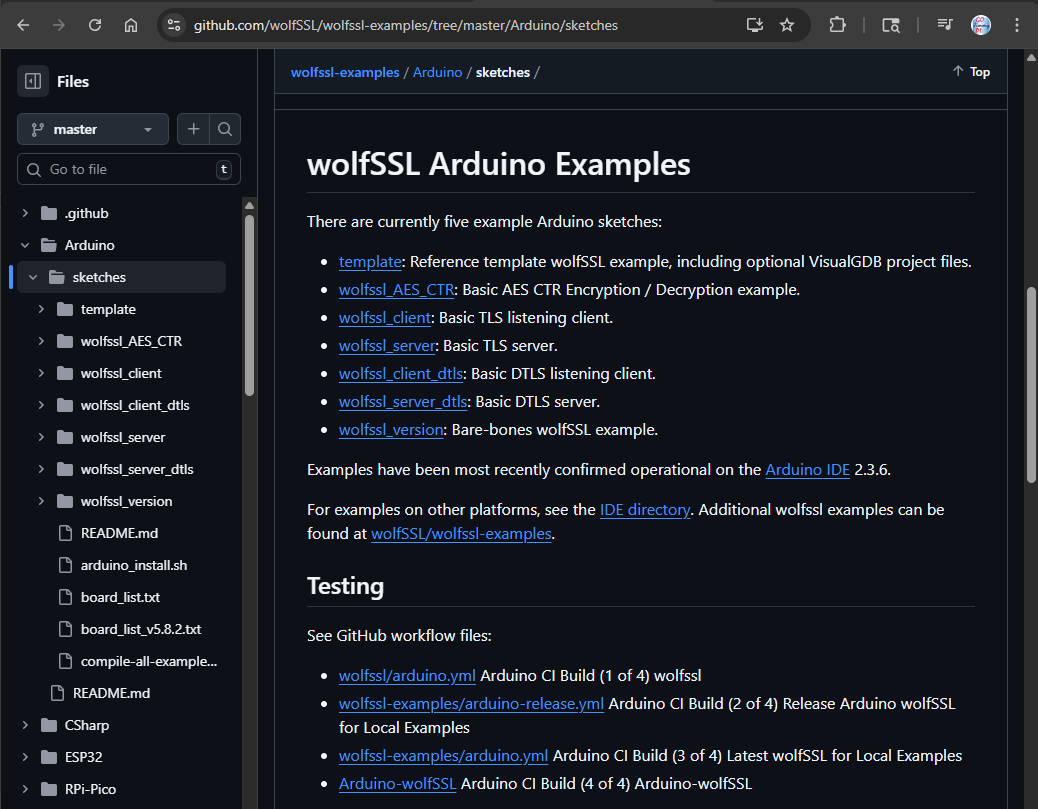Viewport: 1038px width, 809px height.
Task: Expand the ESP32 folder
Action: (x=25, y=757)
